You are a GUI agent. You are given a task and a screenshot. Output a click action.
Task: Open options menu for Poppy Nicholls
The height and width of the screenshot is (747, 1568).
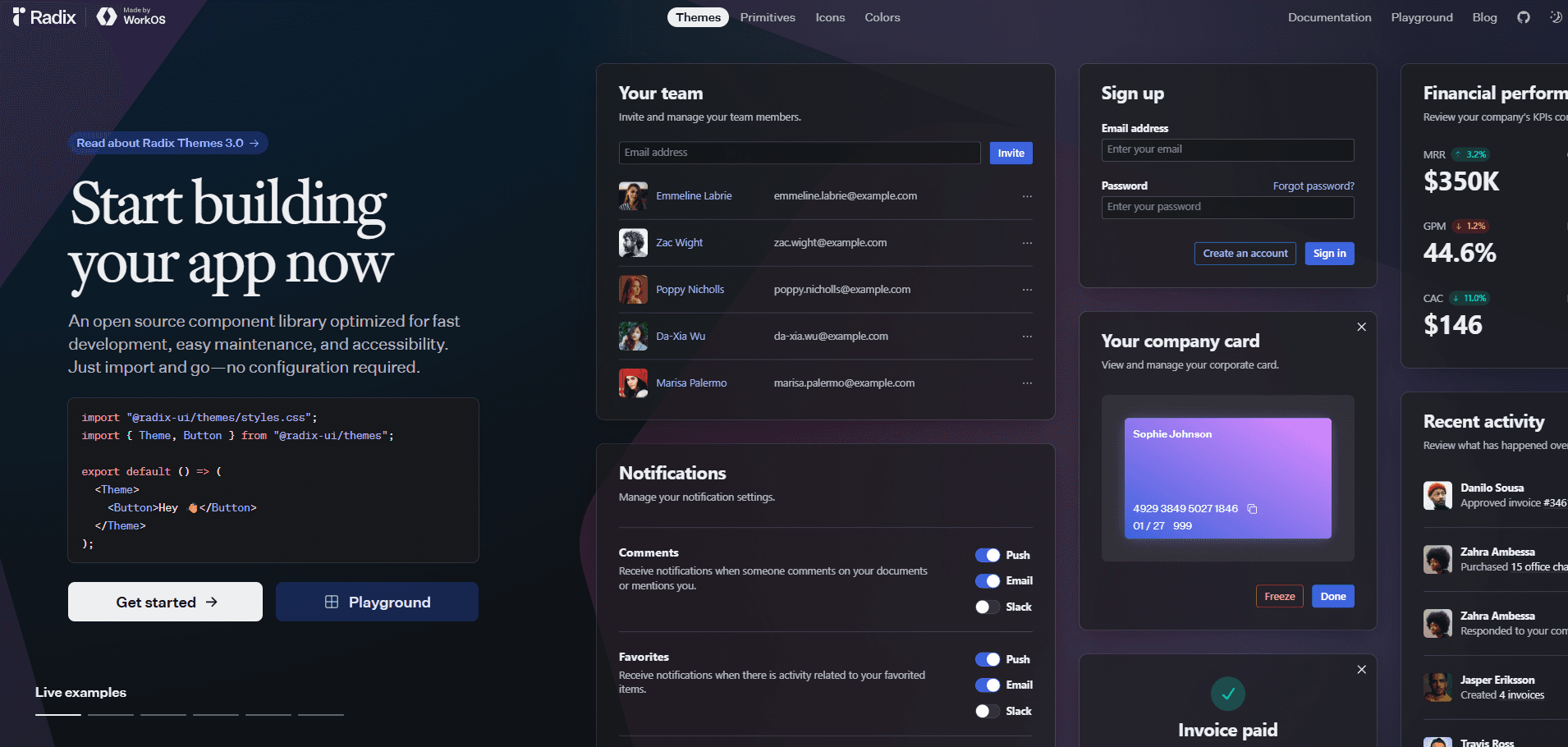point(1027,290)
